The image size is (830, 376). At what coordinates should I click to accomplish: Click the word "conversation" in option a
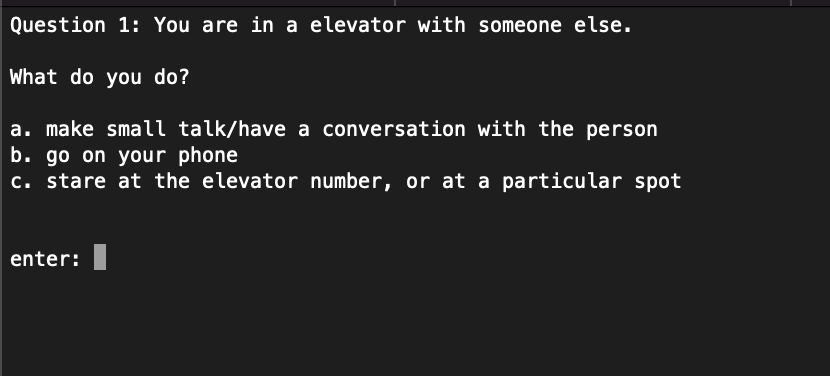tap(394, 129)
